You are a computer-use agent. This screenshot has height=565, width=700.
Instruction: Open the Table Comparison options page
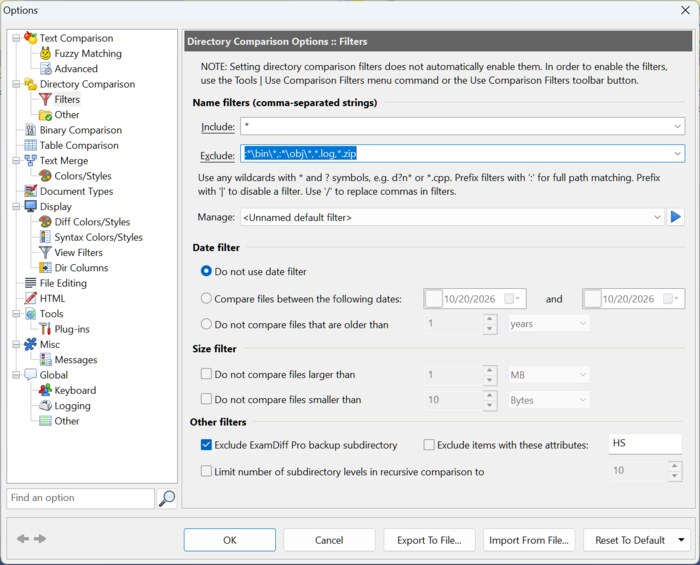coord(79,145)
